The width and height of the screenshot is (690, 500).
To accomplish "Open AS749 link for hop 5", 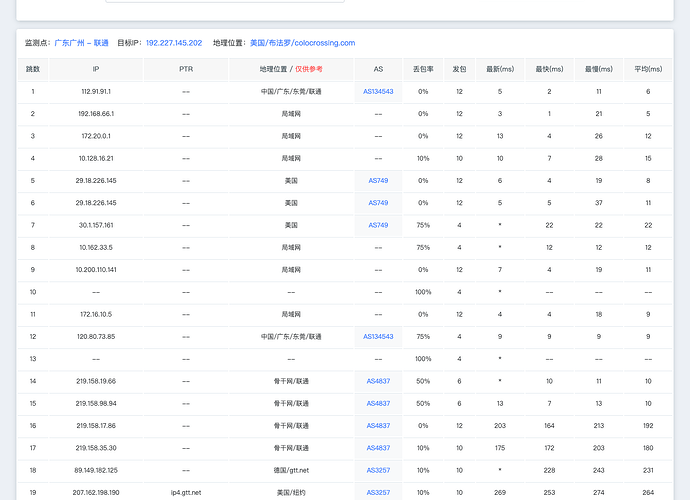I will pyautogui.click(x=378, y=180).
